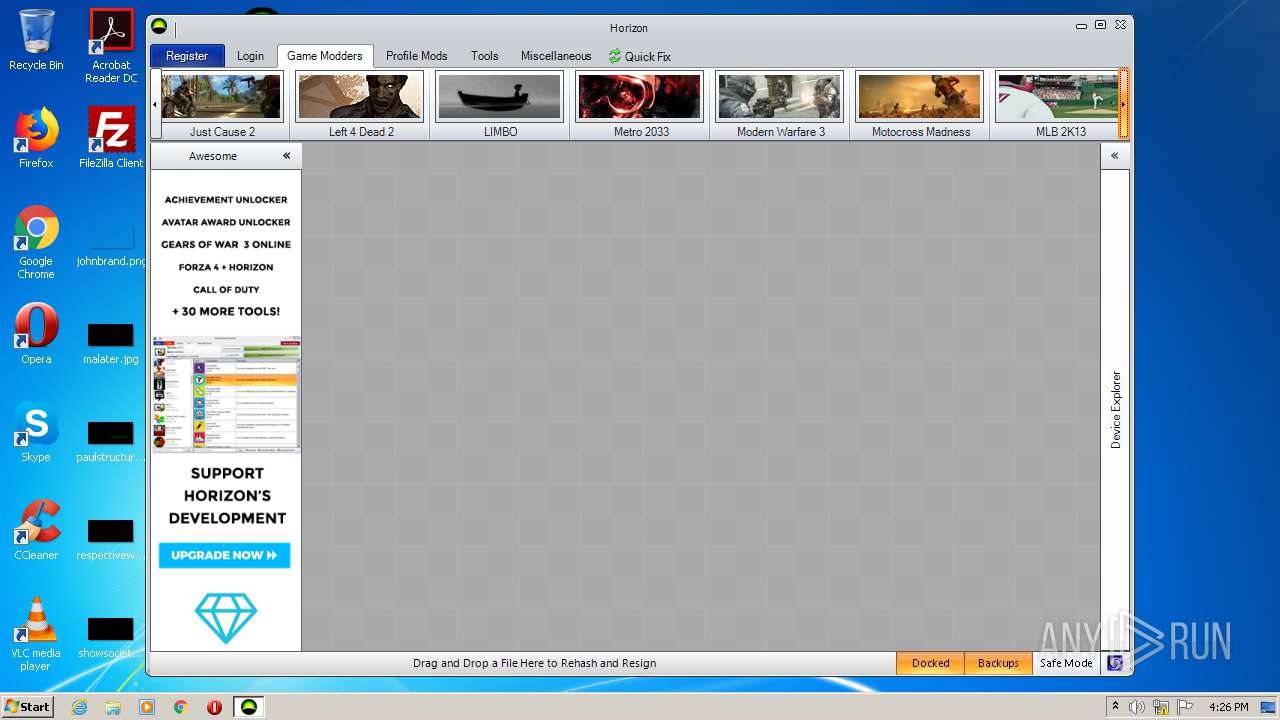Image resolution: width=1280 pixels, height=720 pixels.
Task: Click the Chrome taskbar icon
Action: click(x=181, y=707)
